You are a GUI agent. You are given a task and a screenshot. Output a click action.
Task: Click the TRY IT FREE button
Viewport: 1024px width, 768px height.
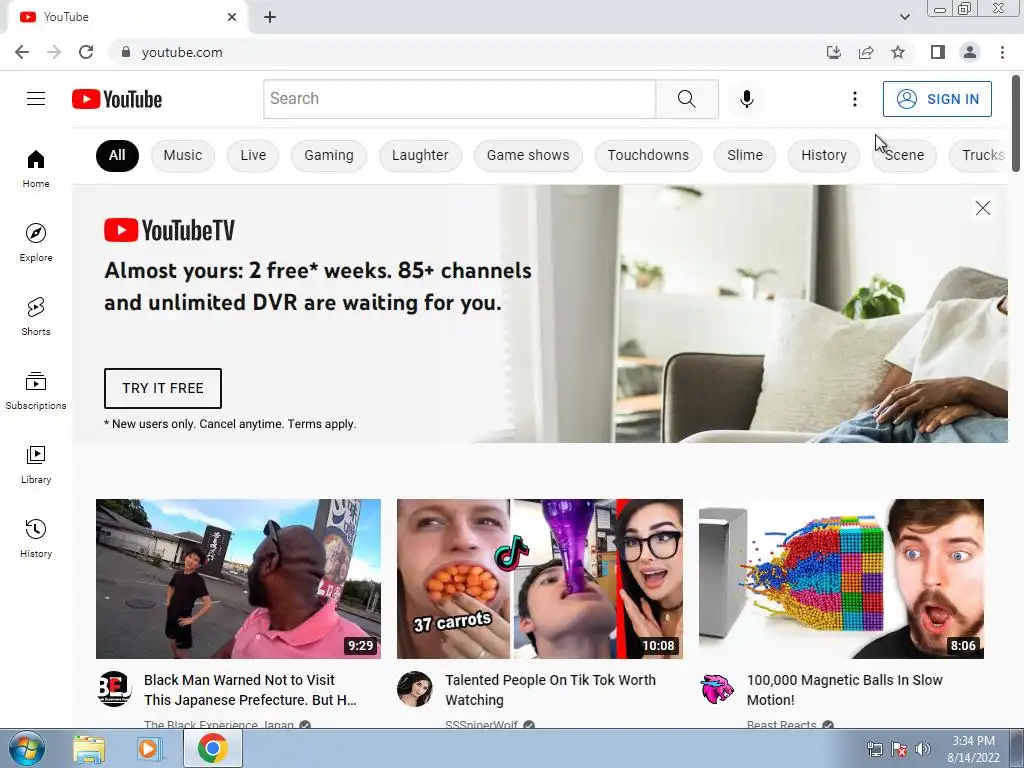(163, 388)
